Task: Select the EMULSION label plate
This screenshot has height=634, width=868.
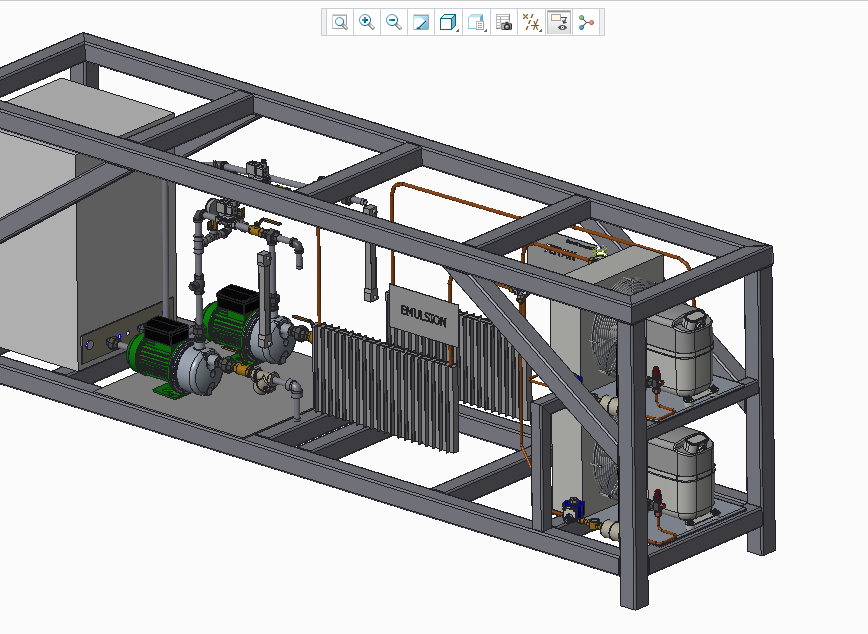Action: coord(423,312)
